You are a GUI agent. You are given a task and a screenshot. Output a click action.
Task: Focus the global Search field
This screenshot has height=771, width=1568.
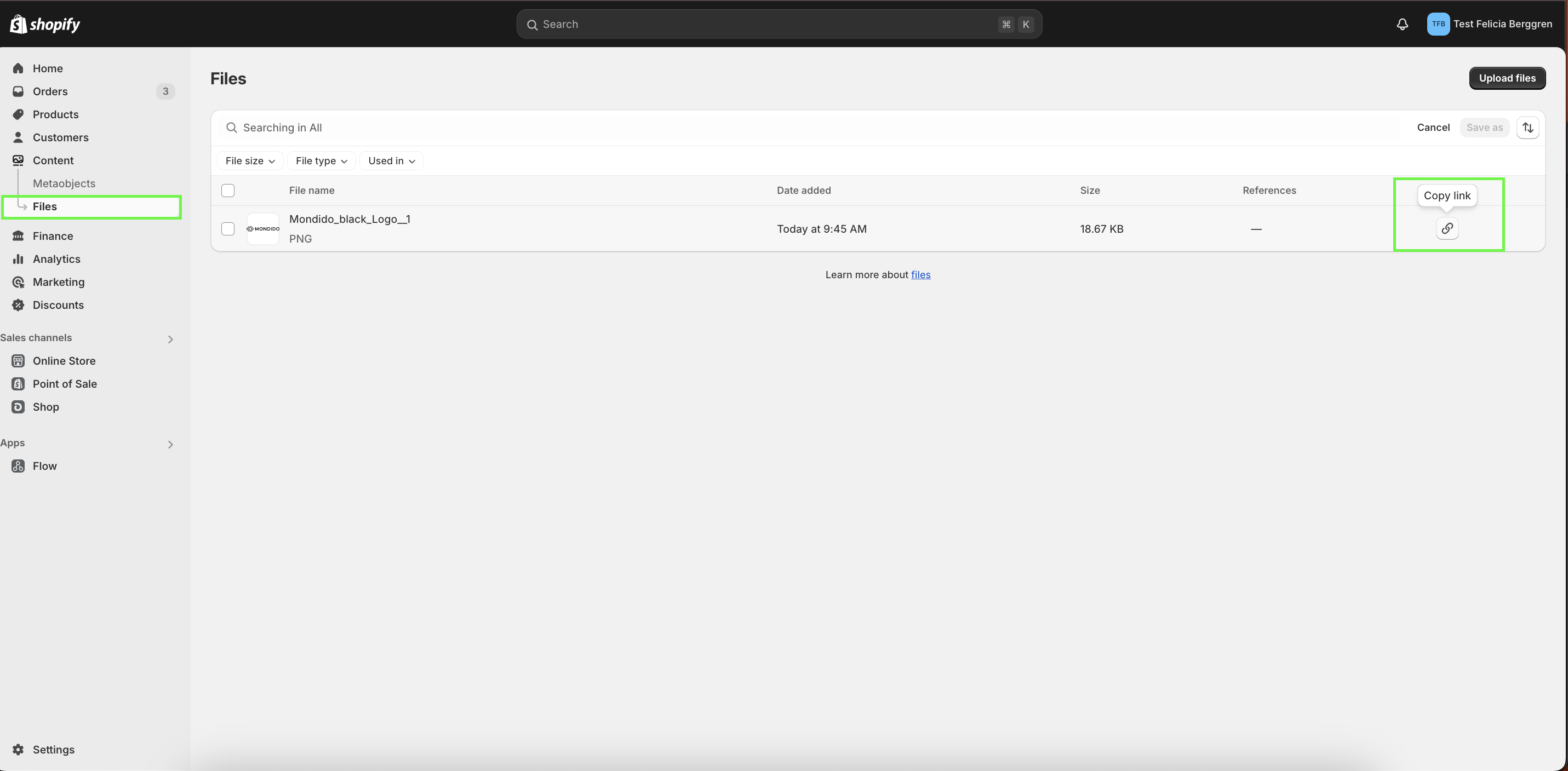pyautogui.click(x=779, y=24)
